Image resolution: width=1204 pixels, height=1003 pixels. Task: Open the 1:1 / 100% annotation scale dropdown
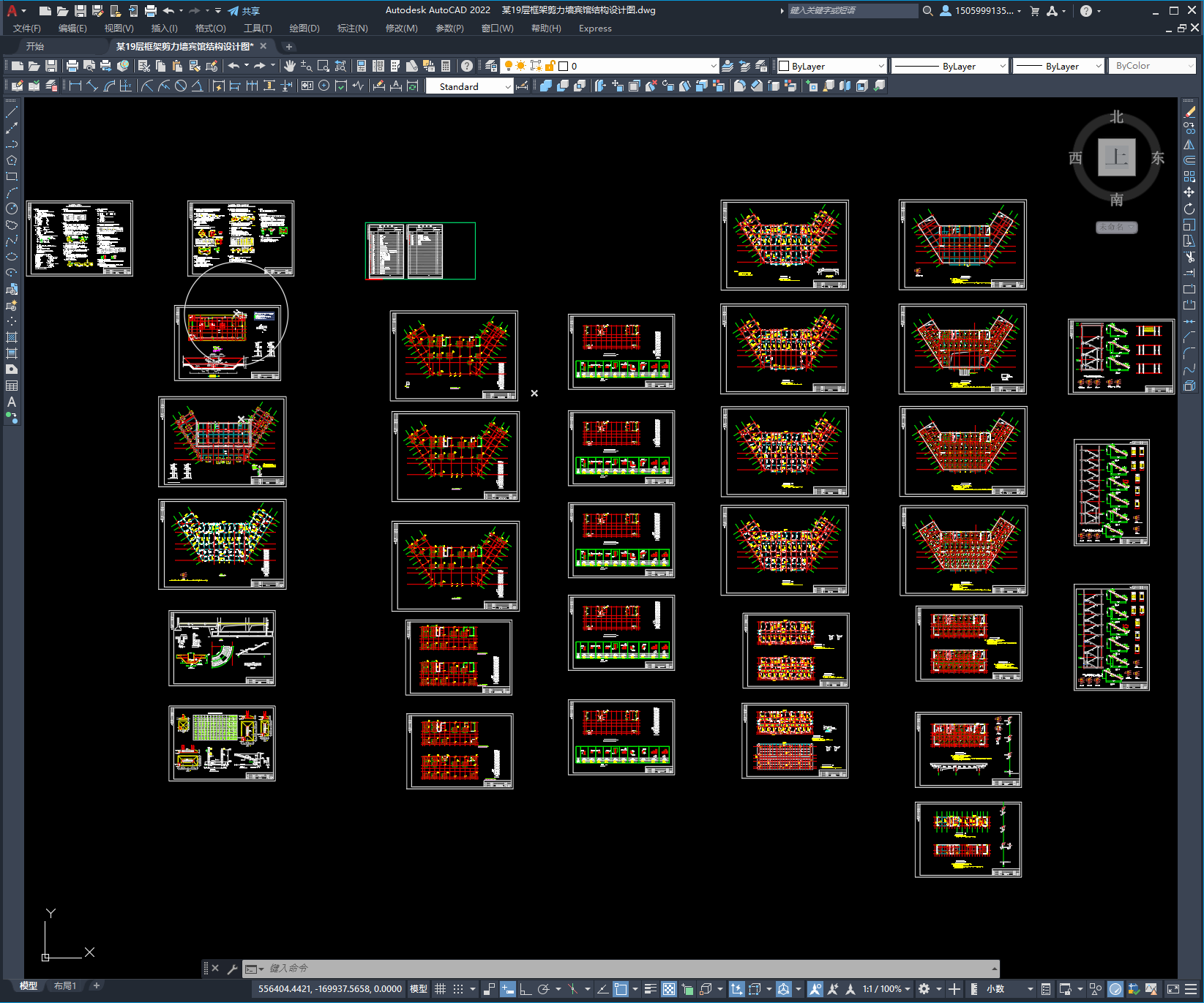(x=886, y=989)
